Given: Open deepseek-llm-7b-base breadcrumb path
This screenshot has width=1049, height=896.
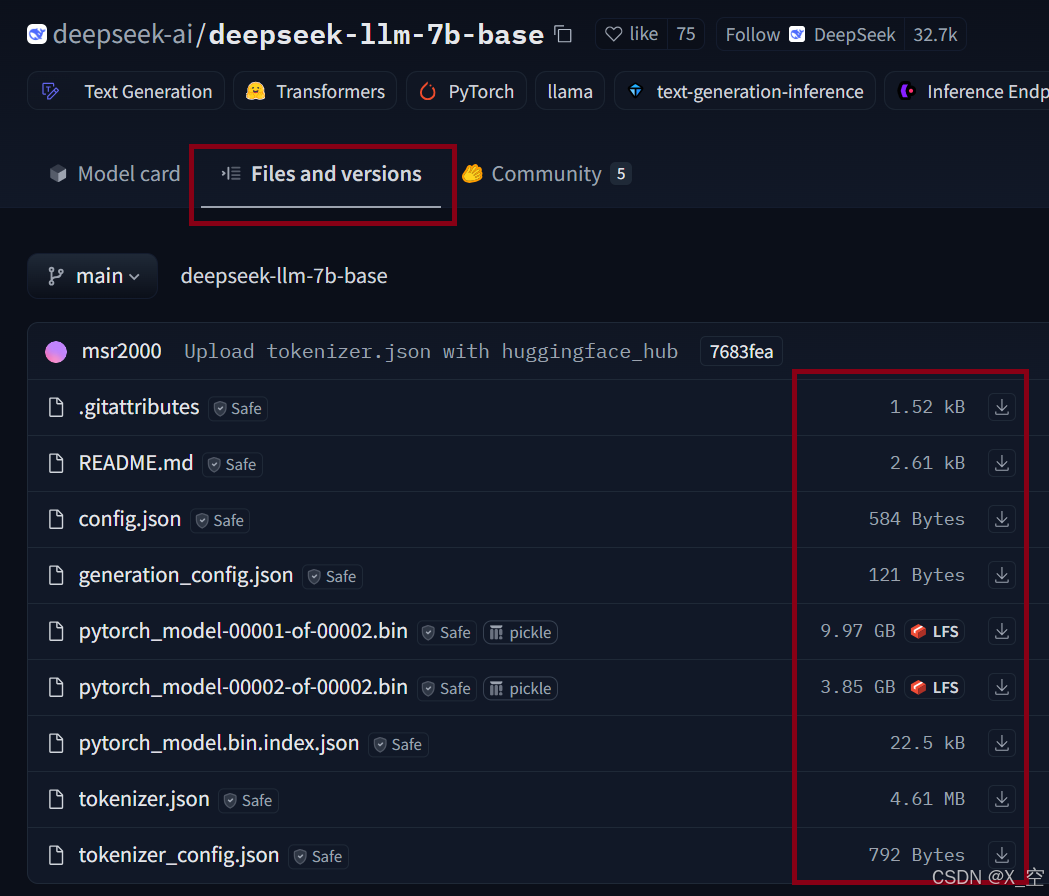Looking at the screenshot, I should click(284, 276).
